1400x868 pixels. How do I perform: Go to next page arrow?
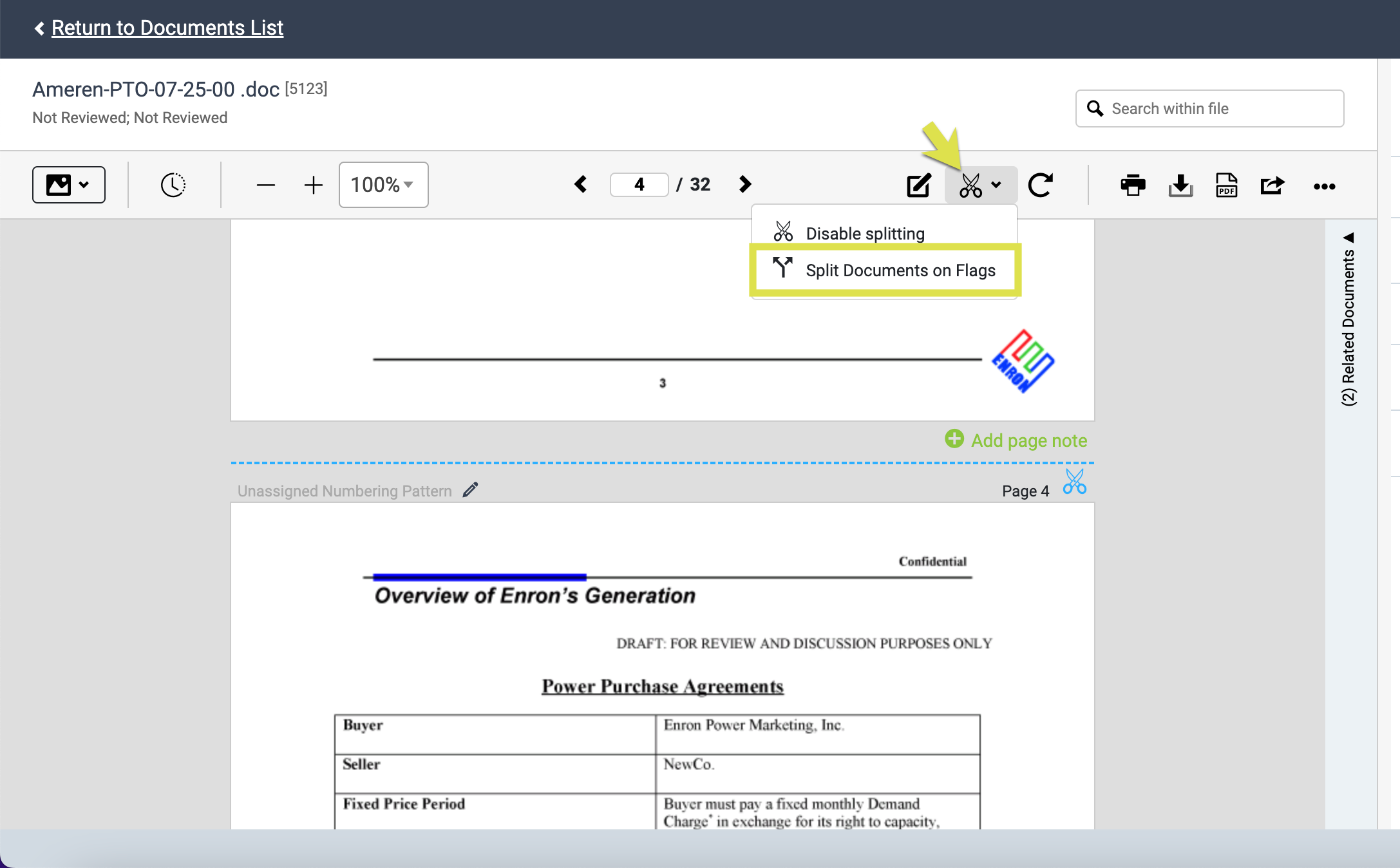[x=745, y=184]
